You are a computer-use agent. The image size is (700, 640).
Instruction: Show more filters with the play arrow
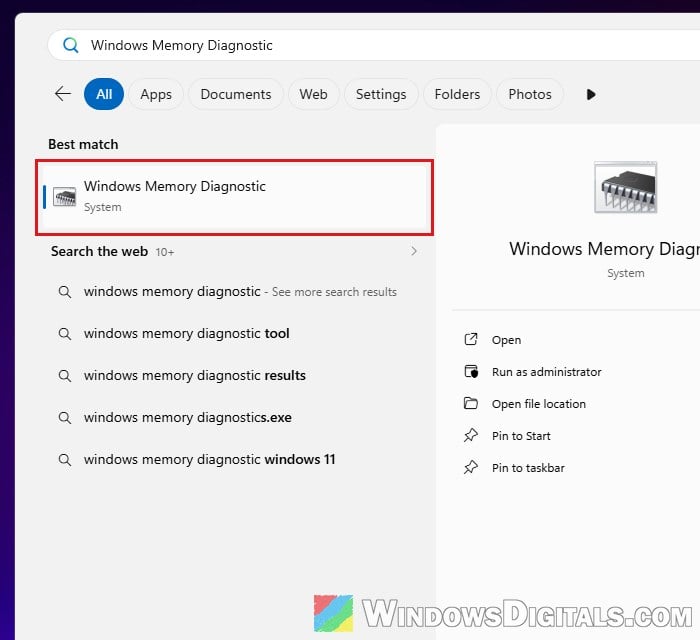(x=591, y=95)
